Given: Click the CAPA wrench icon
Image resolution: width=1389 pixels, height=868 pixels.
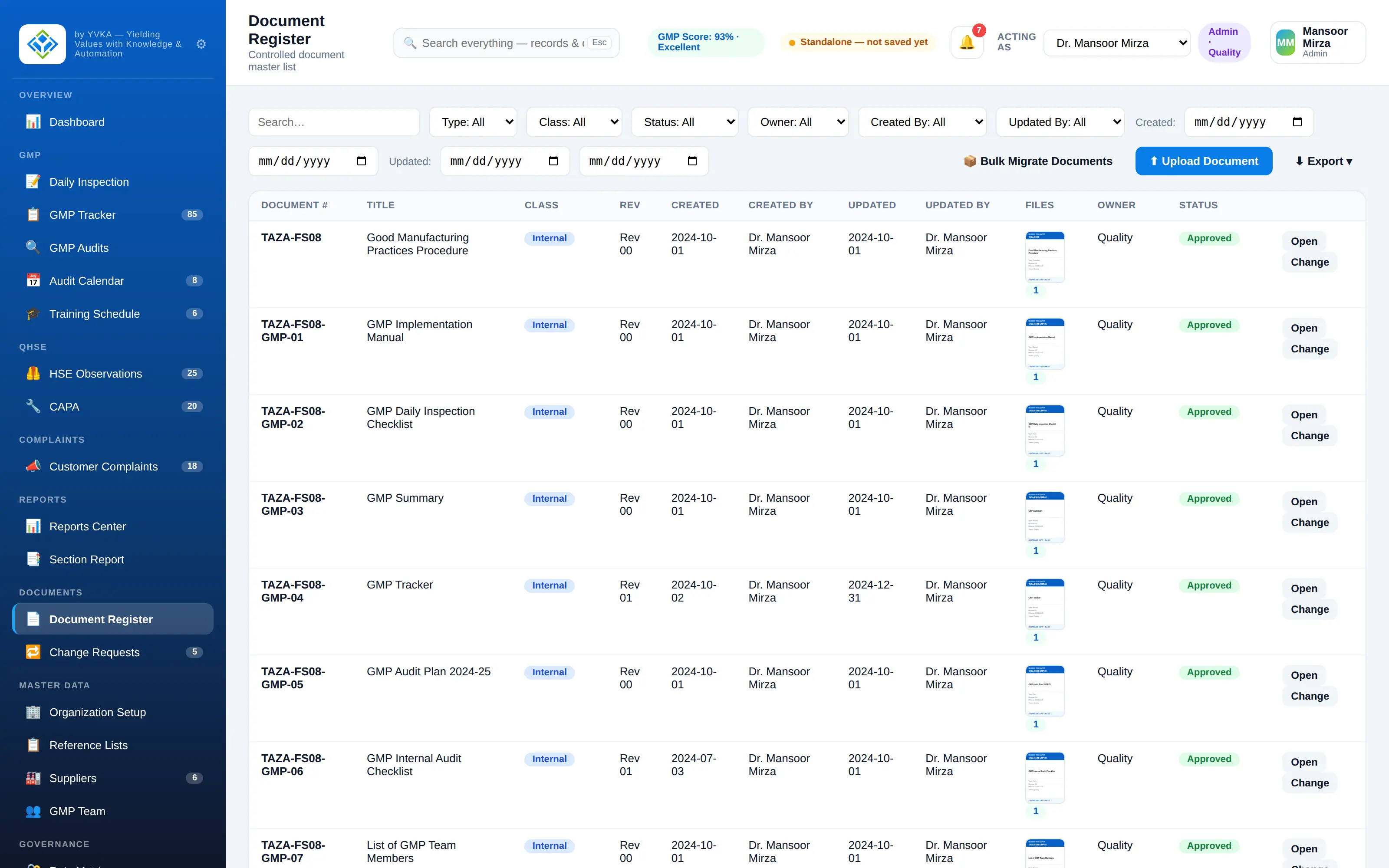Looking at the screenshot, I should (33, 406).
